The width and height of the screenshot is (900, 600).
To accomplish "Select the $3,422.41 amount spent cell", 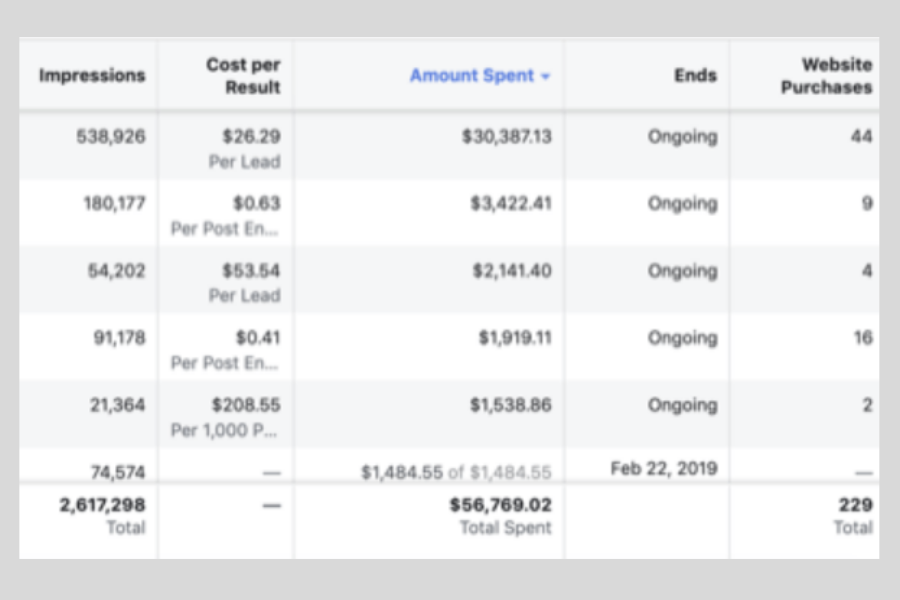I will (510, 204).
